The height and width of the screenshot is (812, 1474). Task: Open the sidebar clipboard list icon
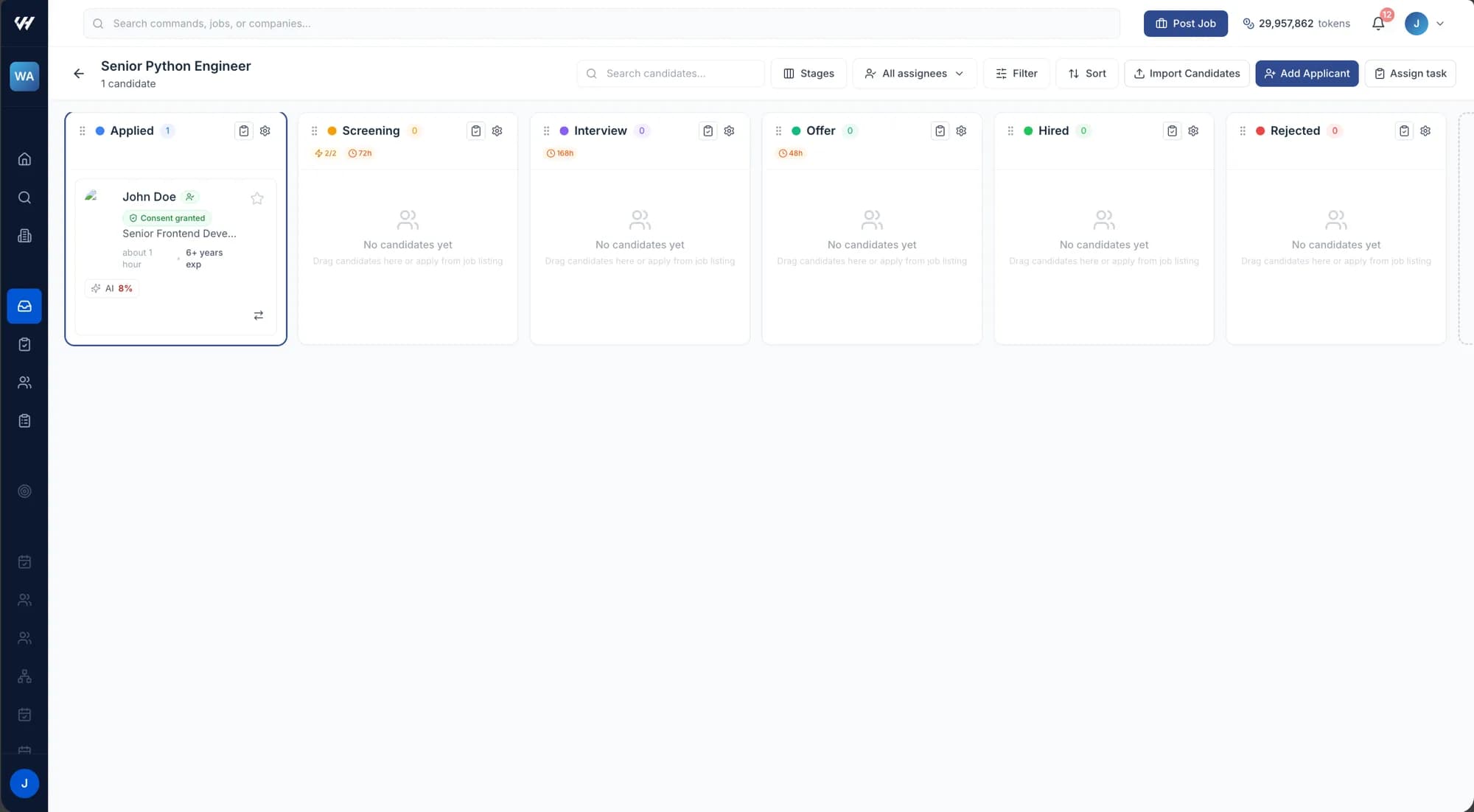[x=24, y=421]
